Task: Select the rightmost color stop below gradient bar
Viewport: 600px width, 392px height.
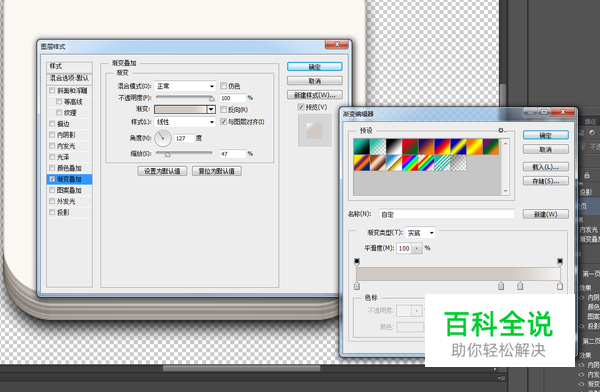Action: coord(560,286)
